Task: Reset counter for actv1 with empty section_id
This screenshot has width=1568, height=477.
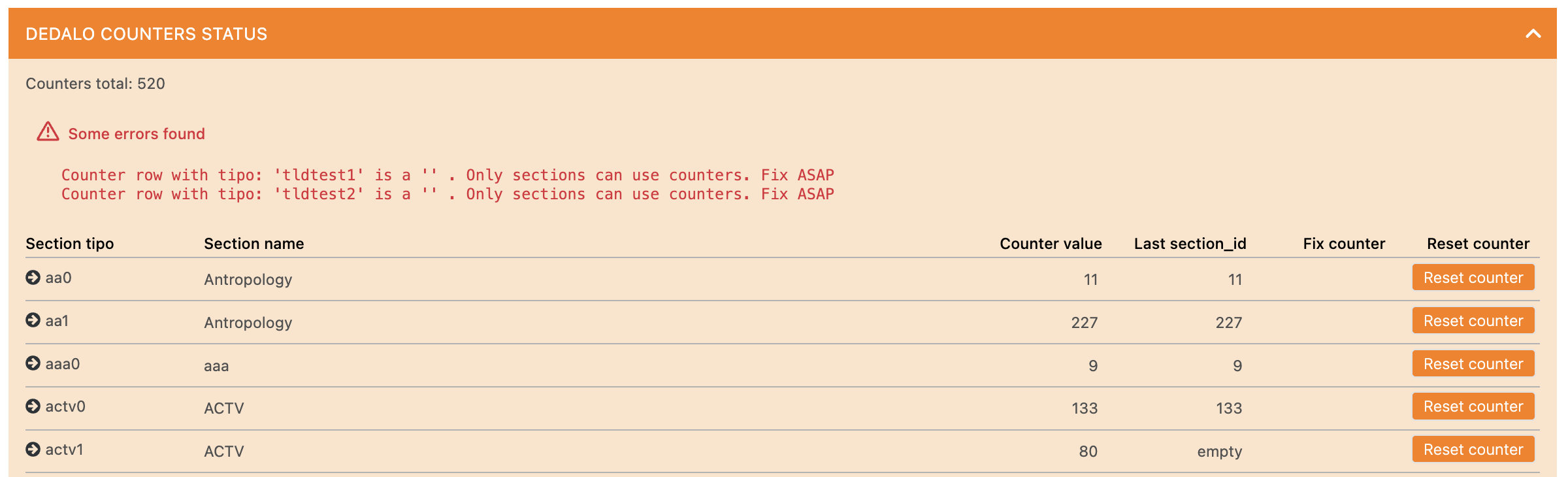Action: (x=1473, y=449)
